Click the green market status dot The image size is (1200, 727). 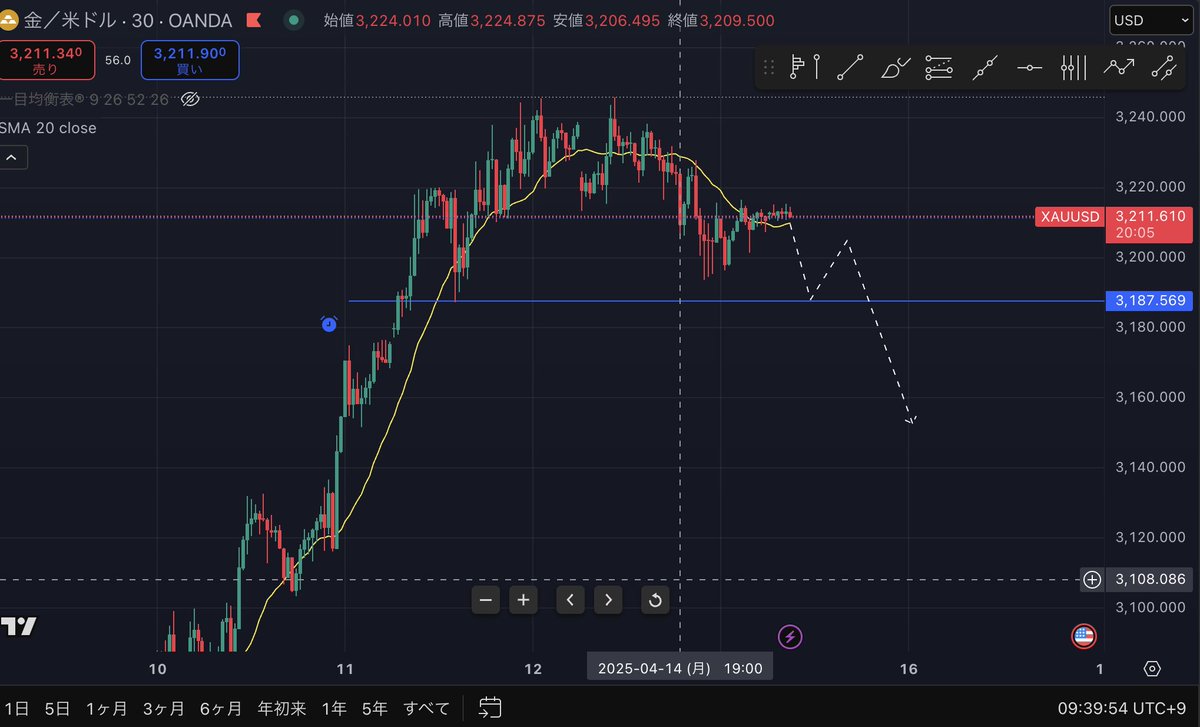[294, 20]
